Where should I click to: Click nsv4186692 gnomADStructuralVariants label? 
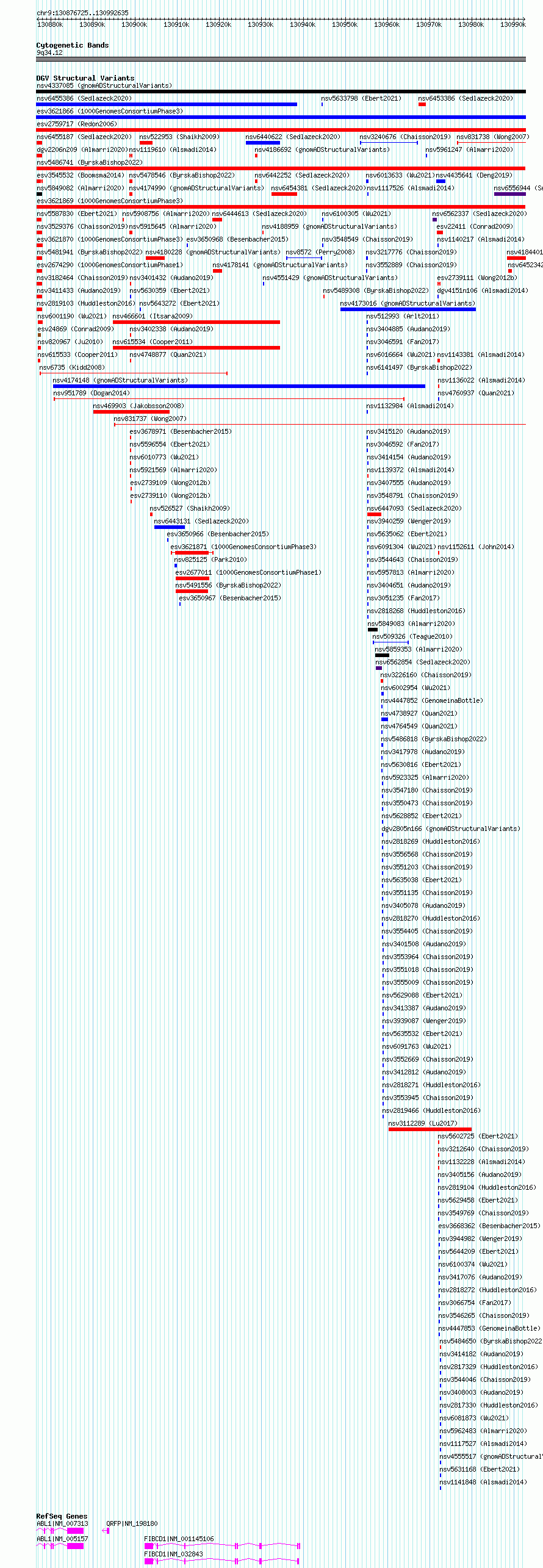pos(322,149)
